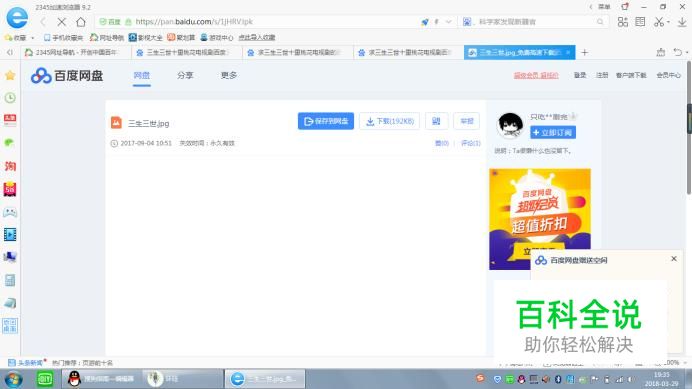Screen dimensions: 692x389
Task: Click the 会员中心 link
Action: (x=669, y=76)
